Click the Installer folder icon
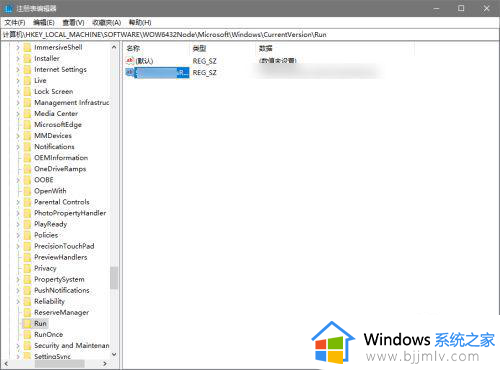 (27, 58)
